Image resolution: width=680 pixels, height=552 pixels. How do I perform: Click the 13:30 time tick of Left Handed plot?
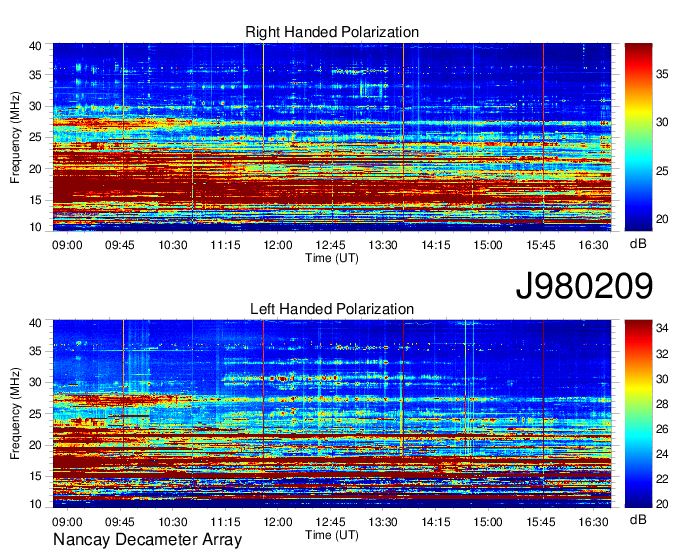point(383,522)
